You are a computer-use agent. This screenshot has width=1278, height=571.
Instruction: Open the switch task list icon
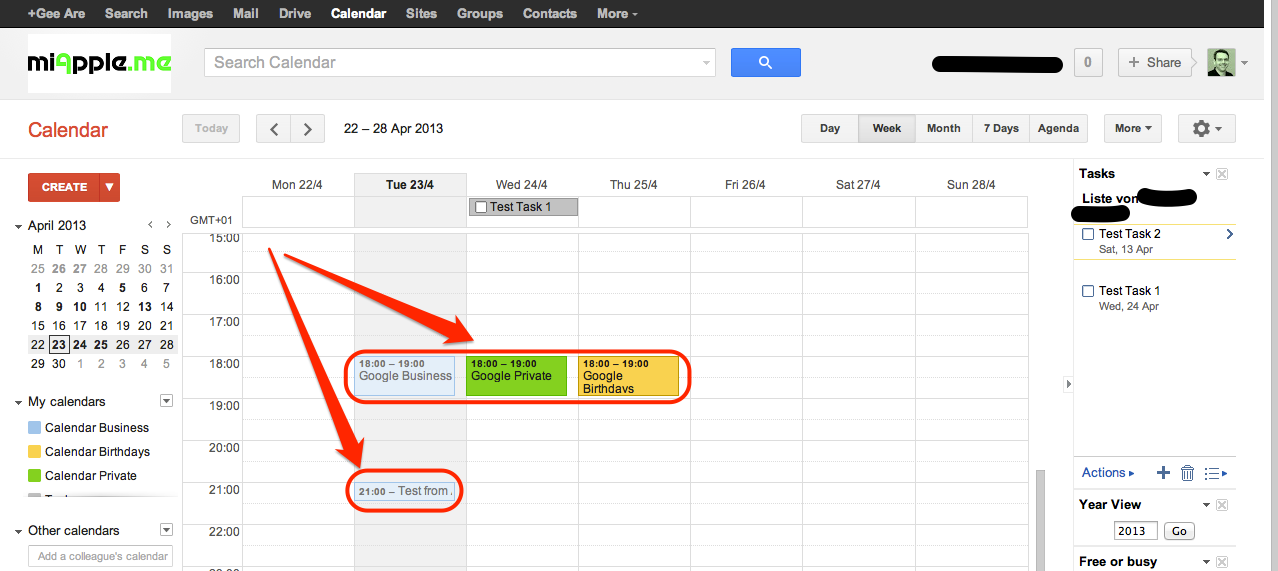coord(1216,473)
